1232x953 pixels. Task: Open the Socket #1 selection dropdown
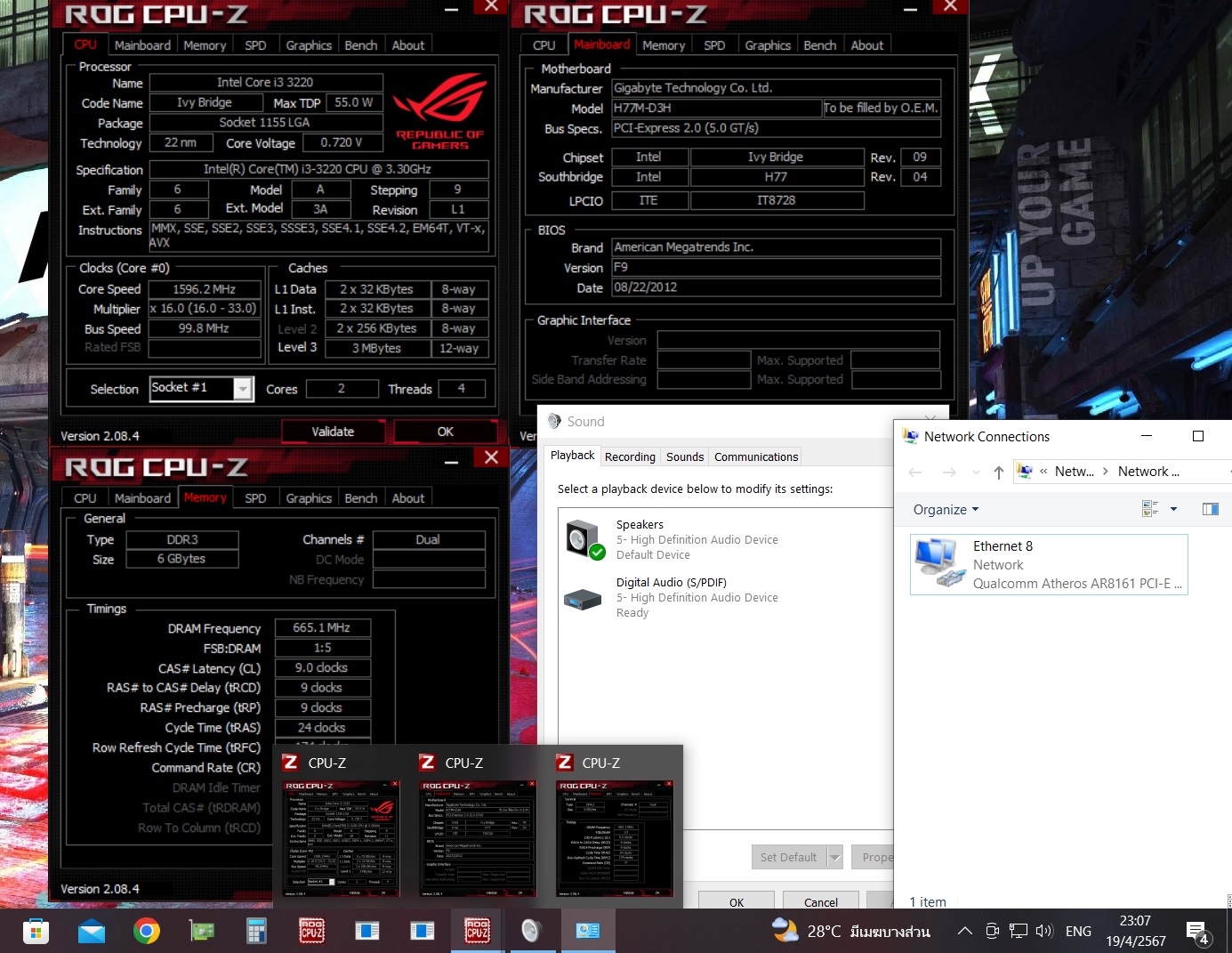[x=243, y=389]
